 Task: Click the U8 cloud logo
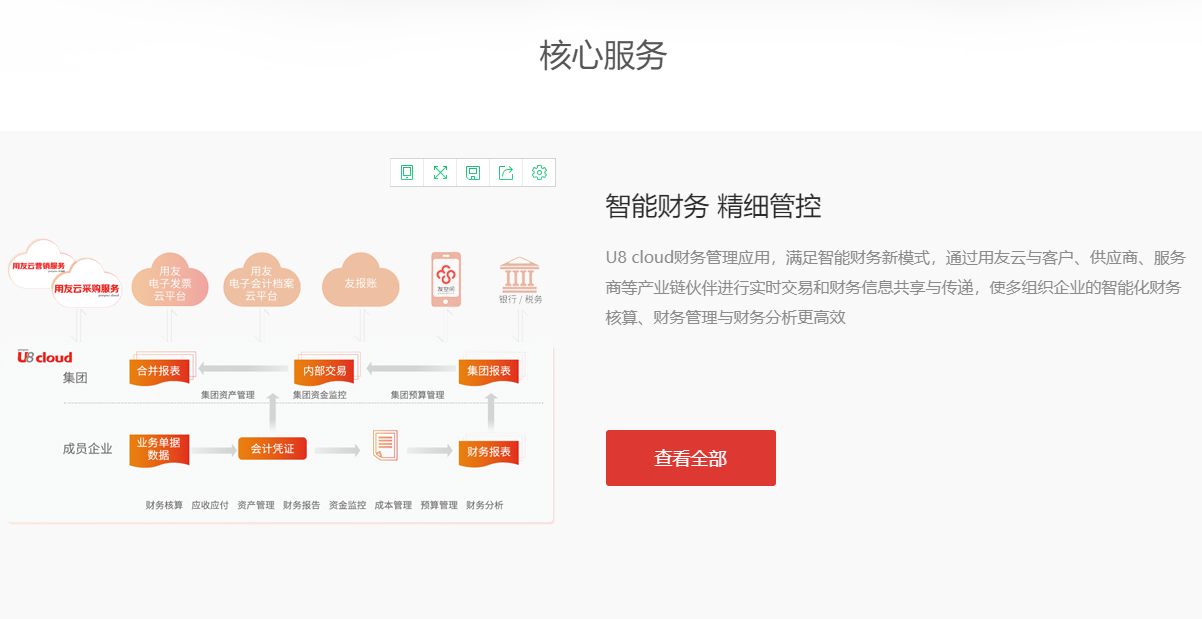tap(45, 357)
